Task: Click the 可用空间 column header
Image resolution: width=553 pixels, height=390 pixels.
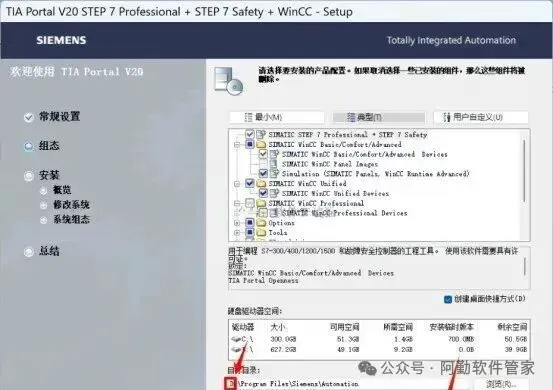Action: [x=345, y=327]
